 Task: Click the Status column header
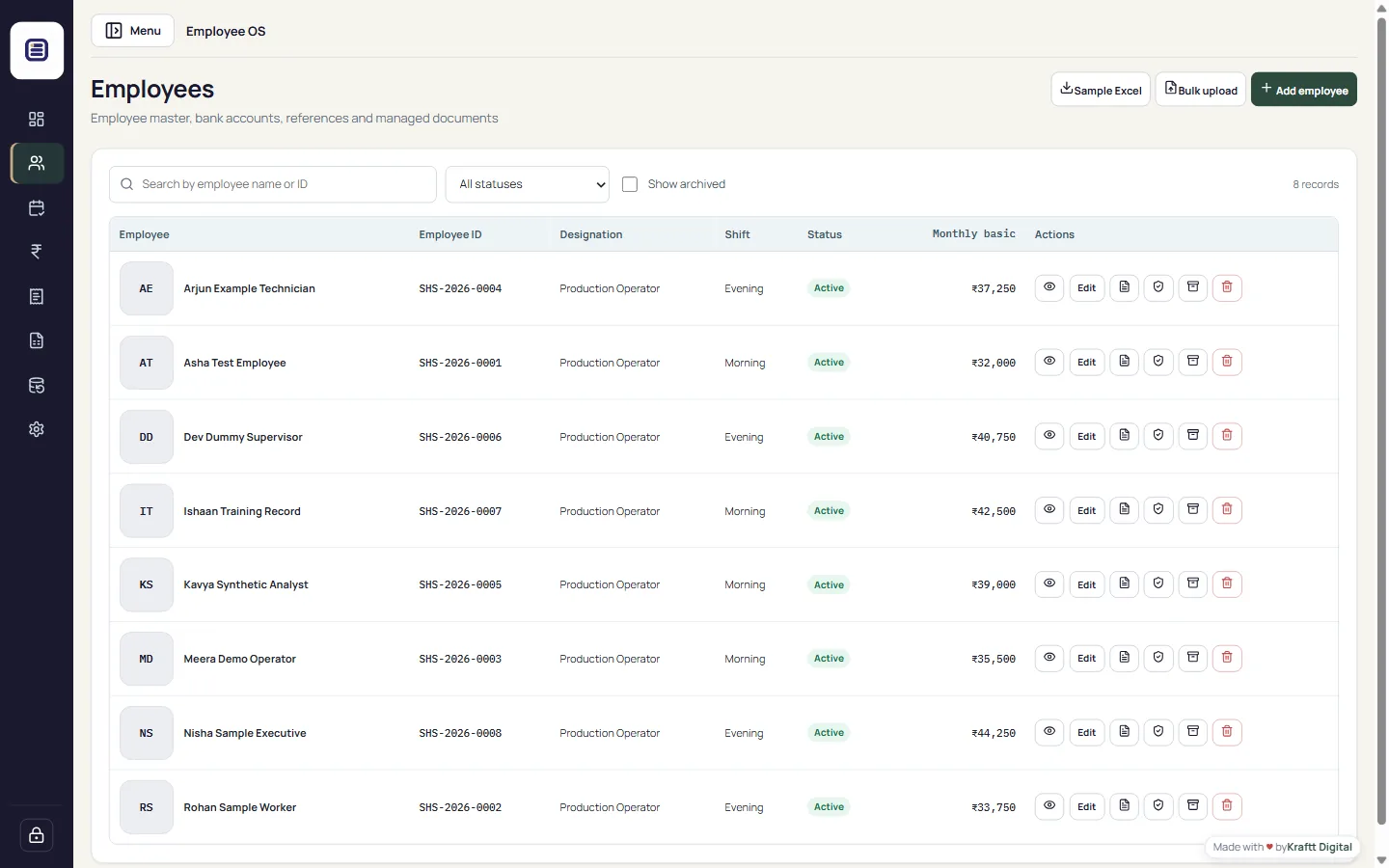click(x=825, y=234)
